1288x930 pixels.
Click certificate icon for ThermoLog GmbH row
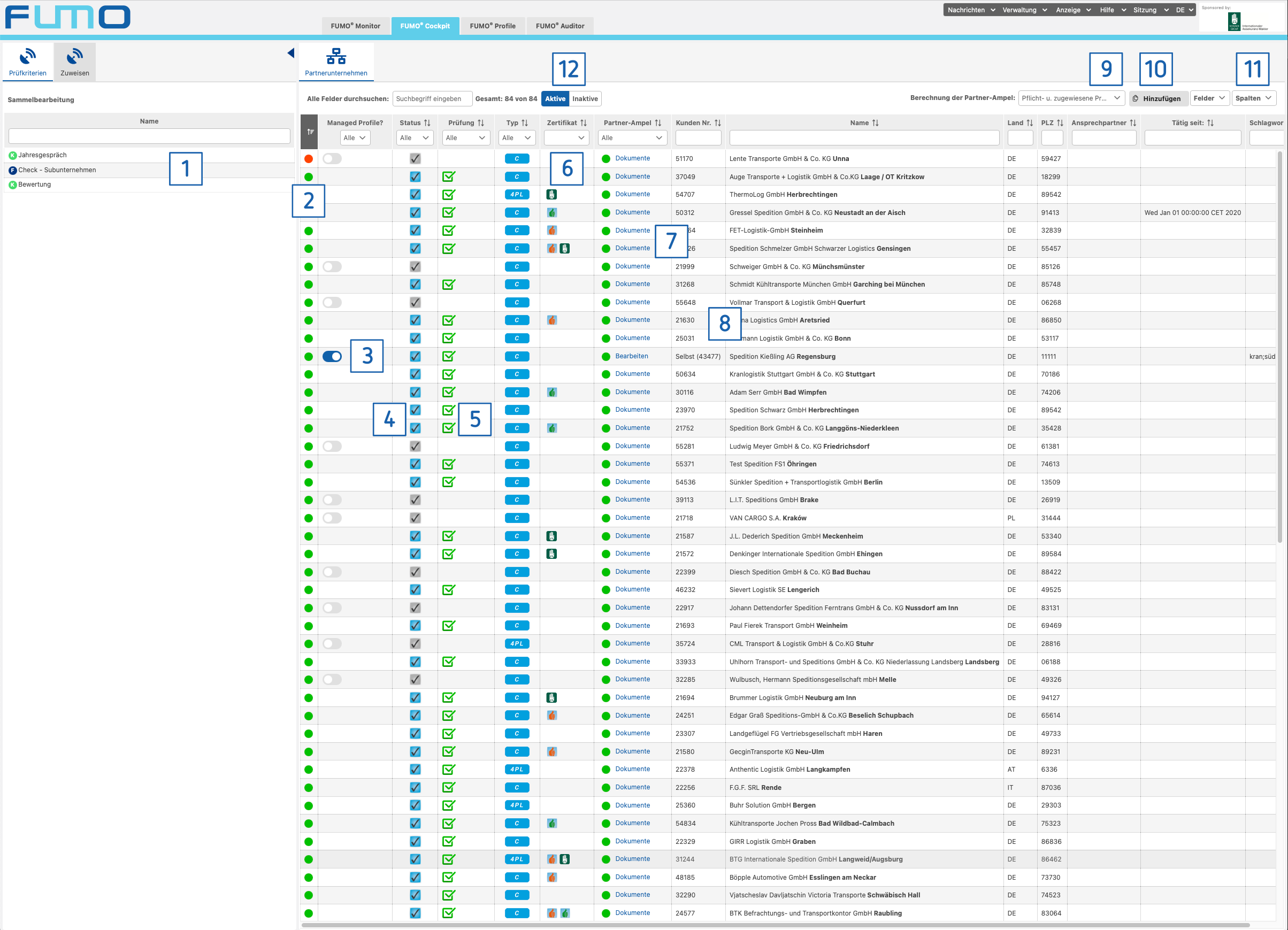(x=551, y=194)
